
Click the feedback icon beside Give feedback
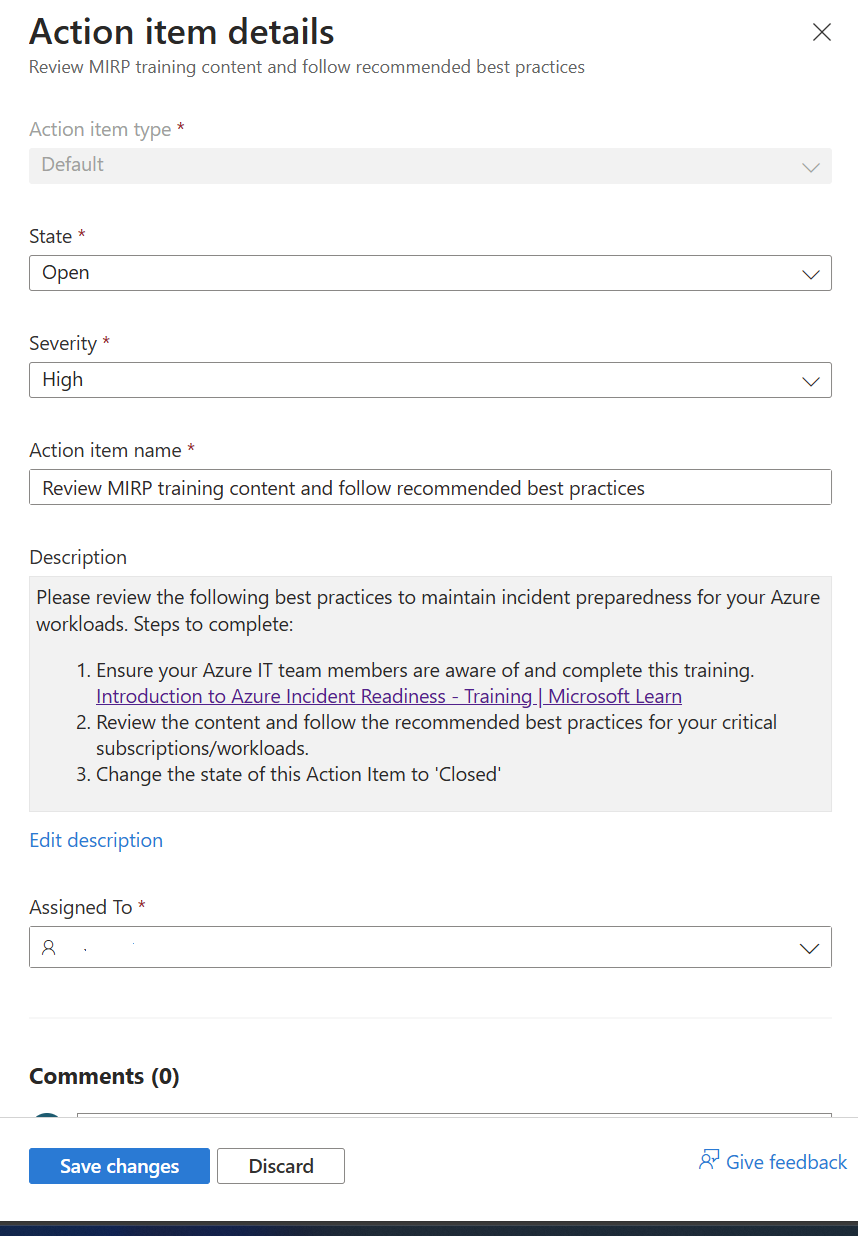[709, 1161]
